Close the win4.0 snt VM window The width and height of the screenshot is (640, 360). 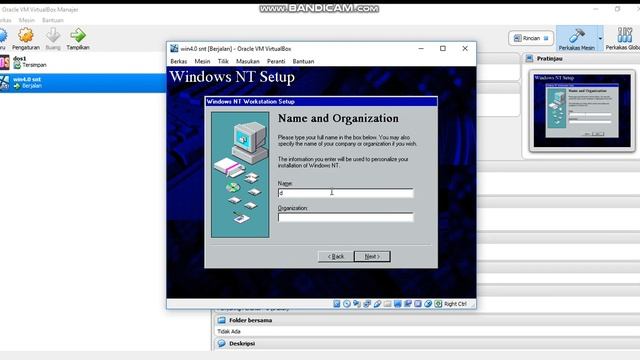pyautogui.click(x=465, y=49)
